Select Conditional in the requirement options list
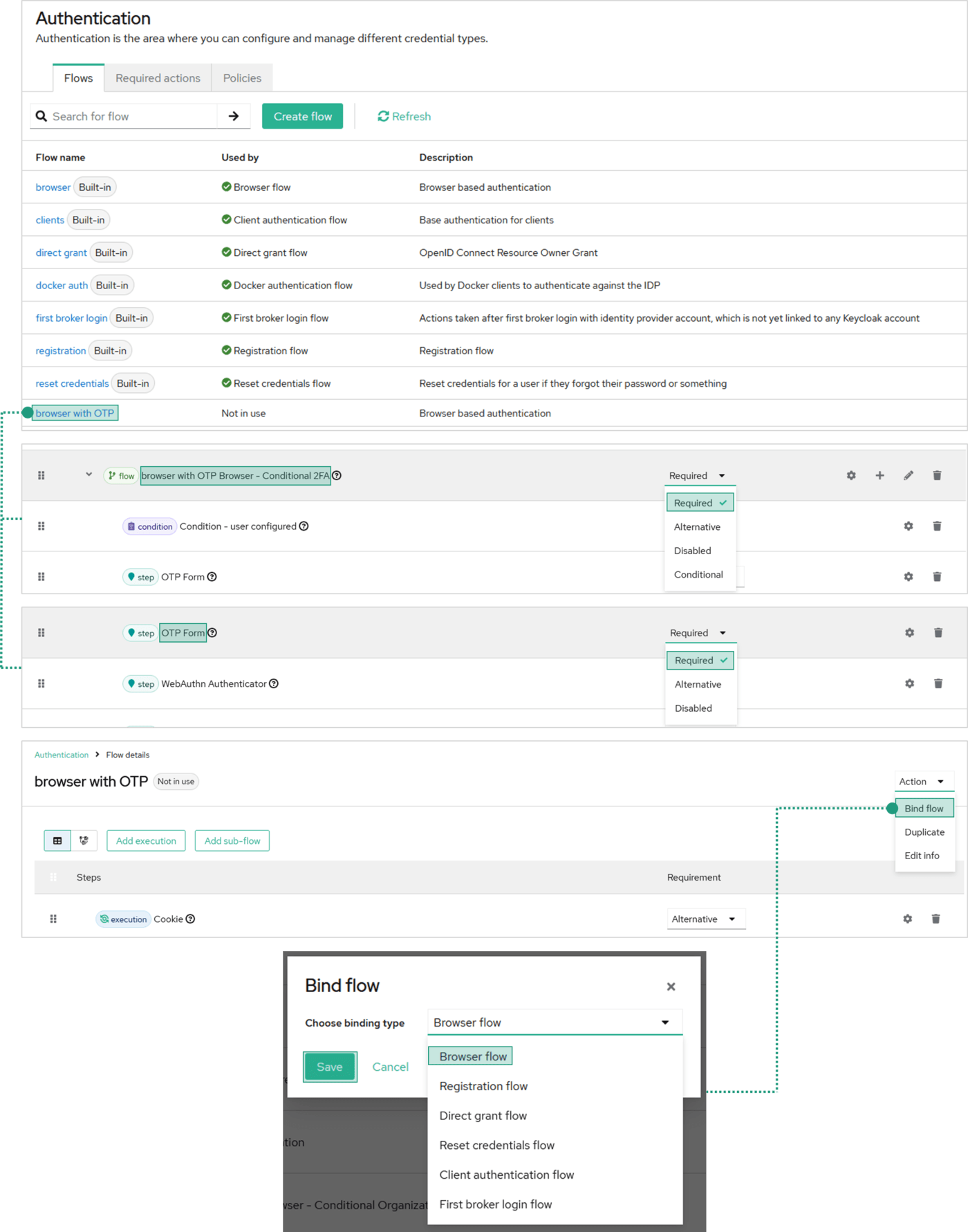Image resolution: width=968 pixels, height=1232 pixels. point(698,574)
